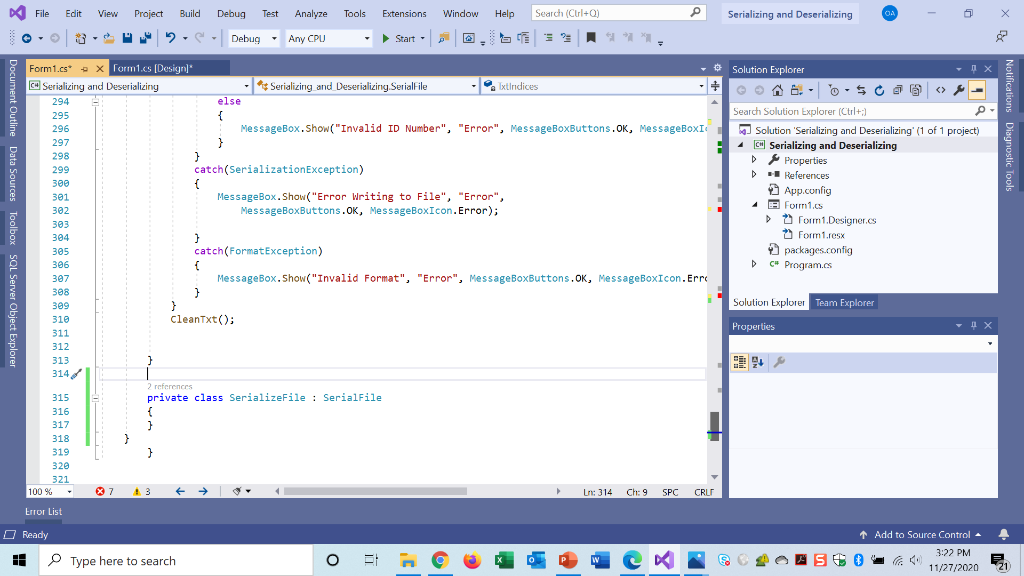Click the Save All toolbar icon
This screenshot has width=1024, height=576.
pos(145,40)
